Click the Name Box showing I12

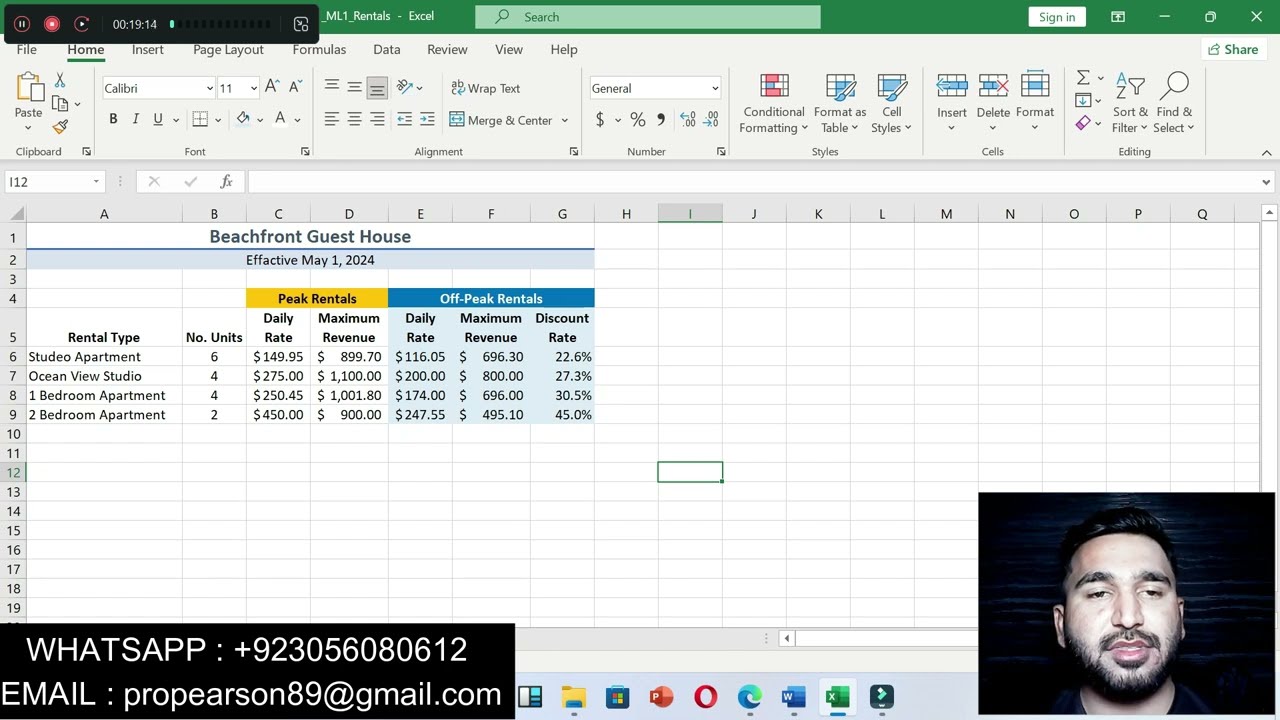(x=55, y=182)
